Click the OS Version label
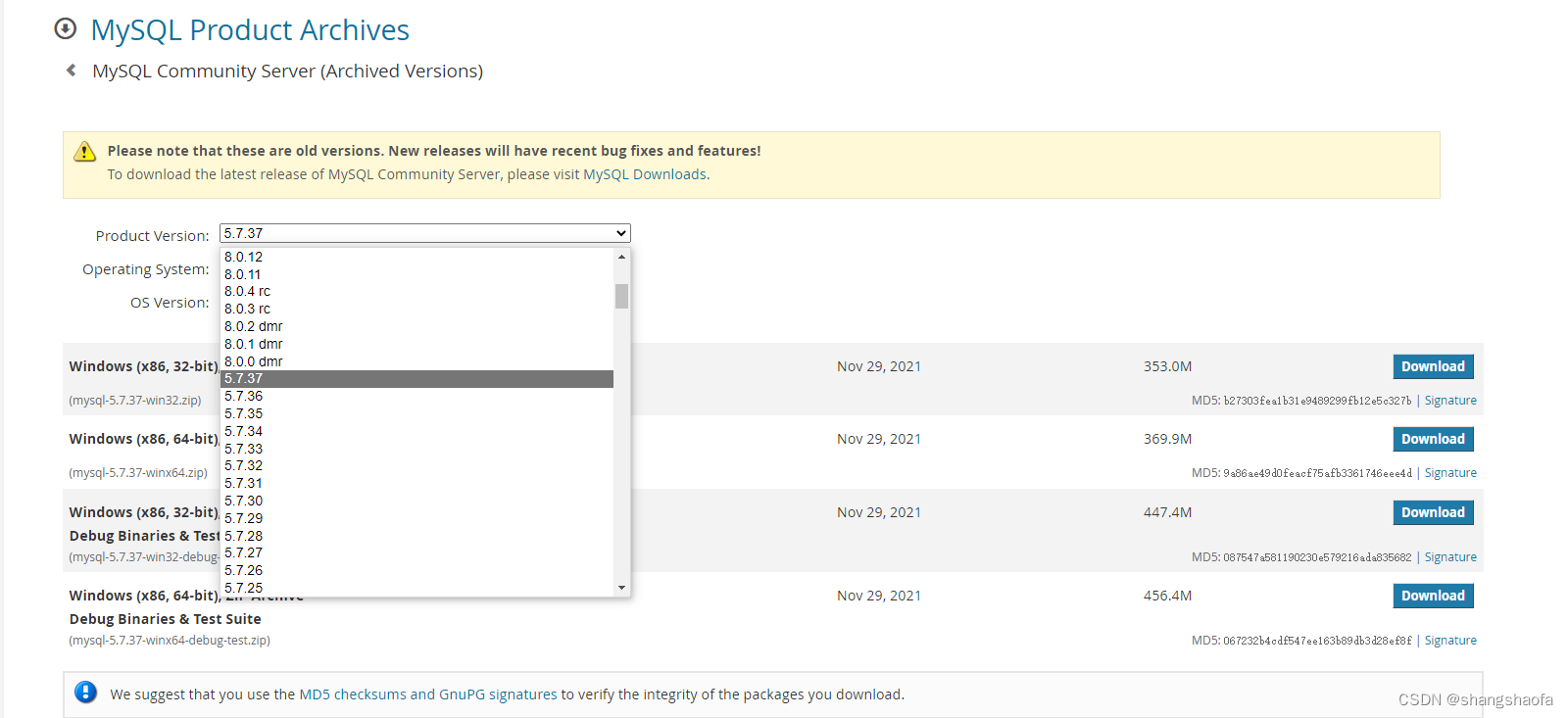 click(x=170, y=303)
